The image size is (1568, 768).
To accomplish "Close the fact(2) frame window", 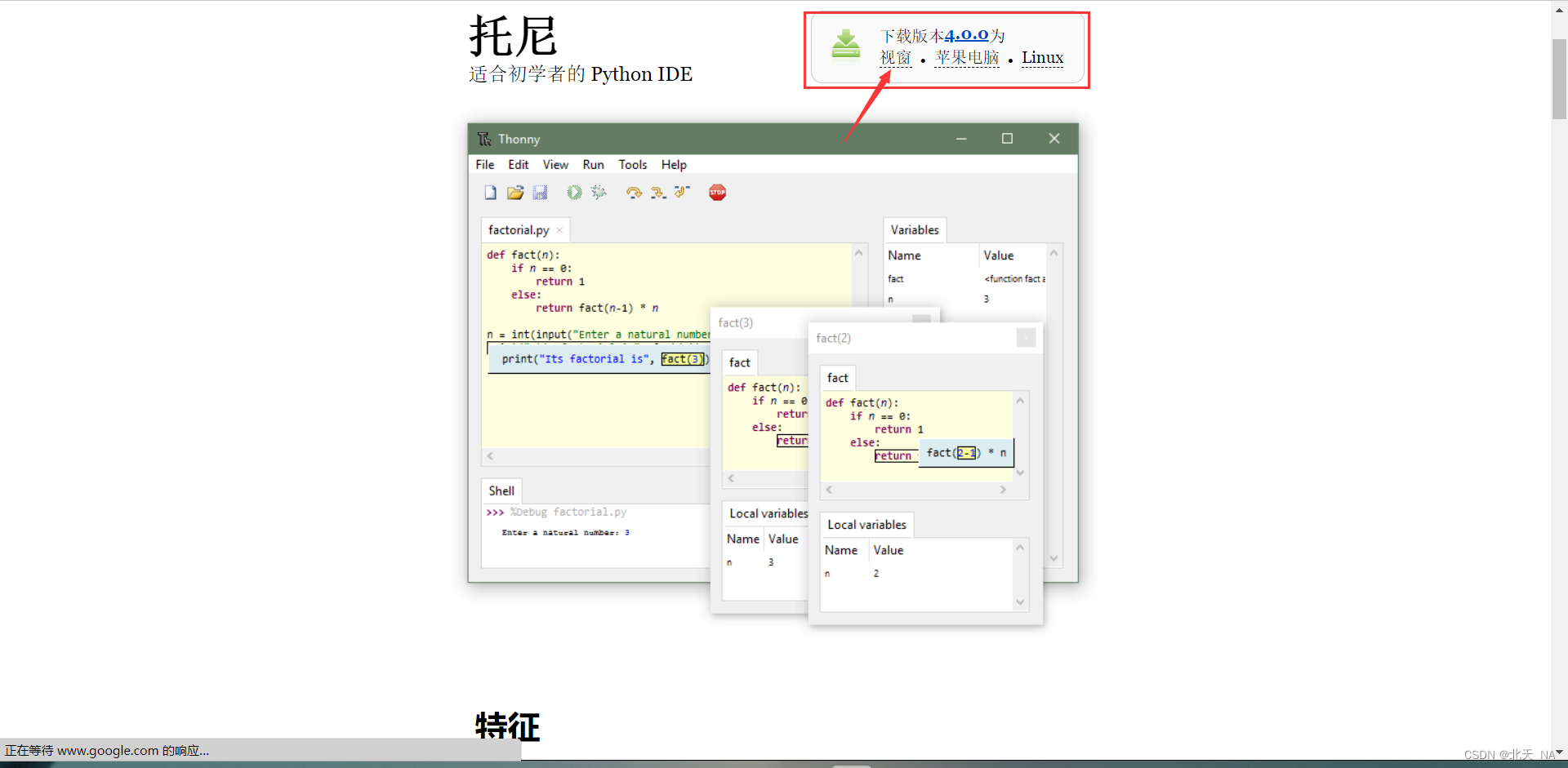I will click(x=1027, y=338).
